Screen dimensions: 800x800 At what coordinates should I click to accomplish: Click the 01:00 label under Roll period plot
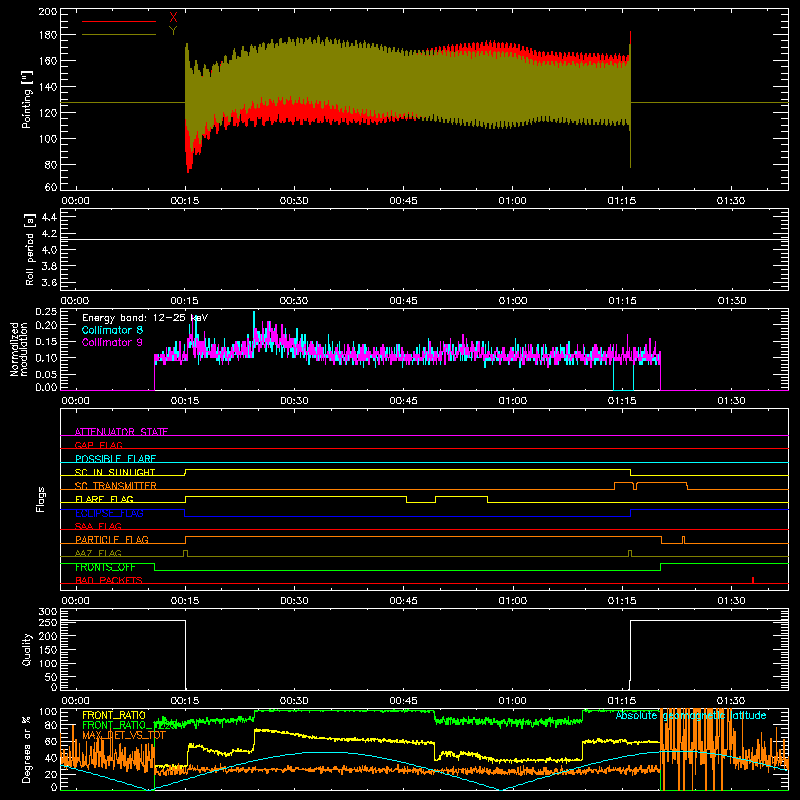tap(513, 301)
